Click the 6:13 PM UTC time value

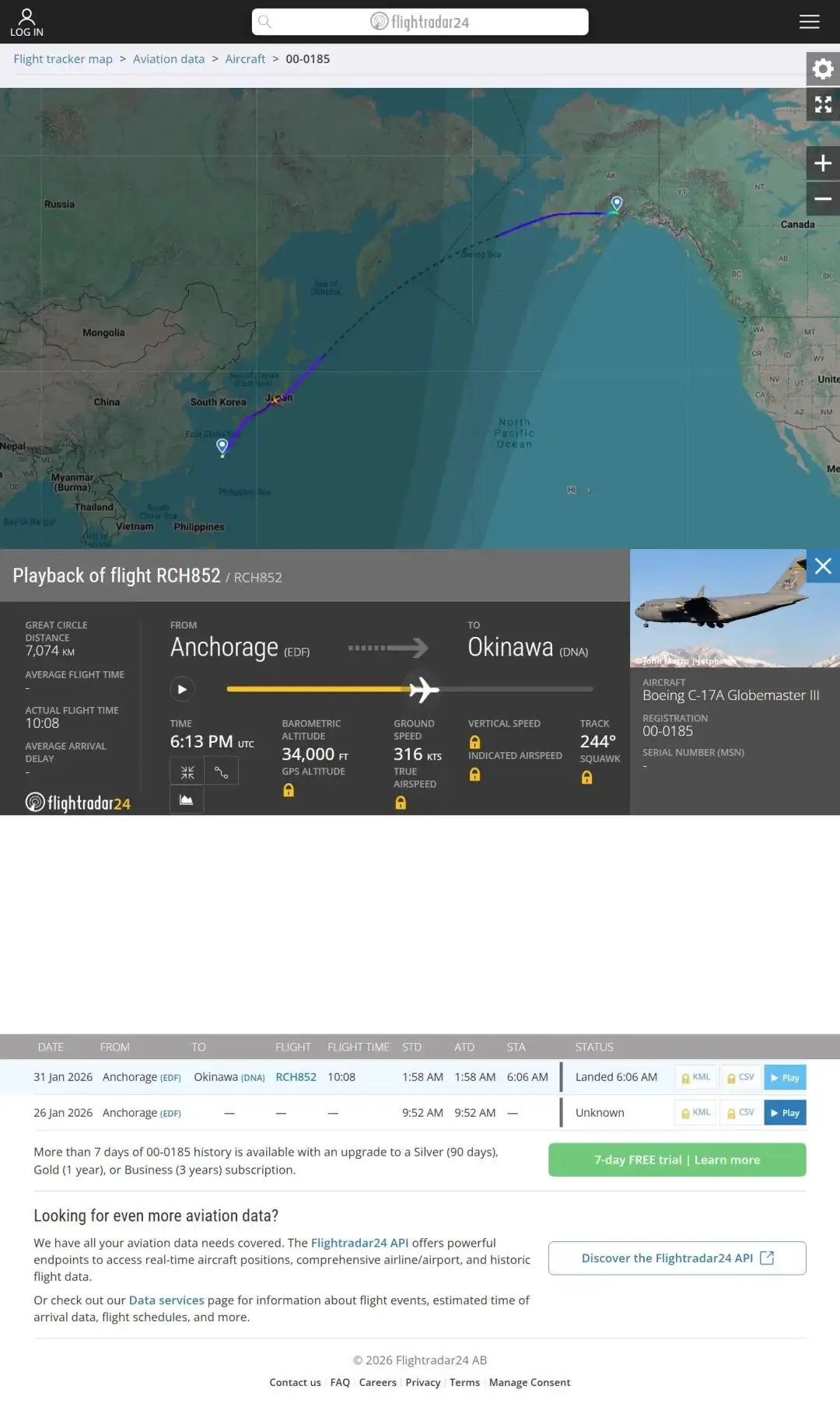click(212, 742)
